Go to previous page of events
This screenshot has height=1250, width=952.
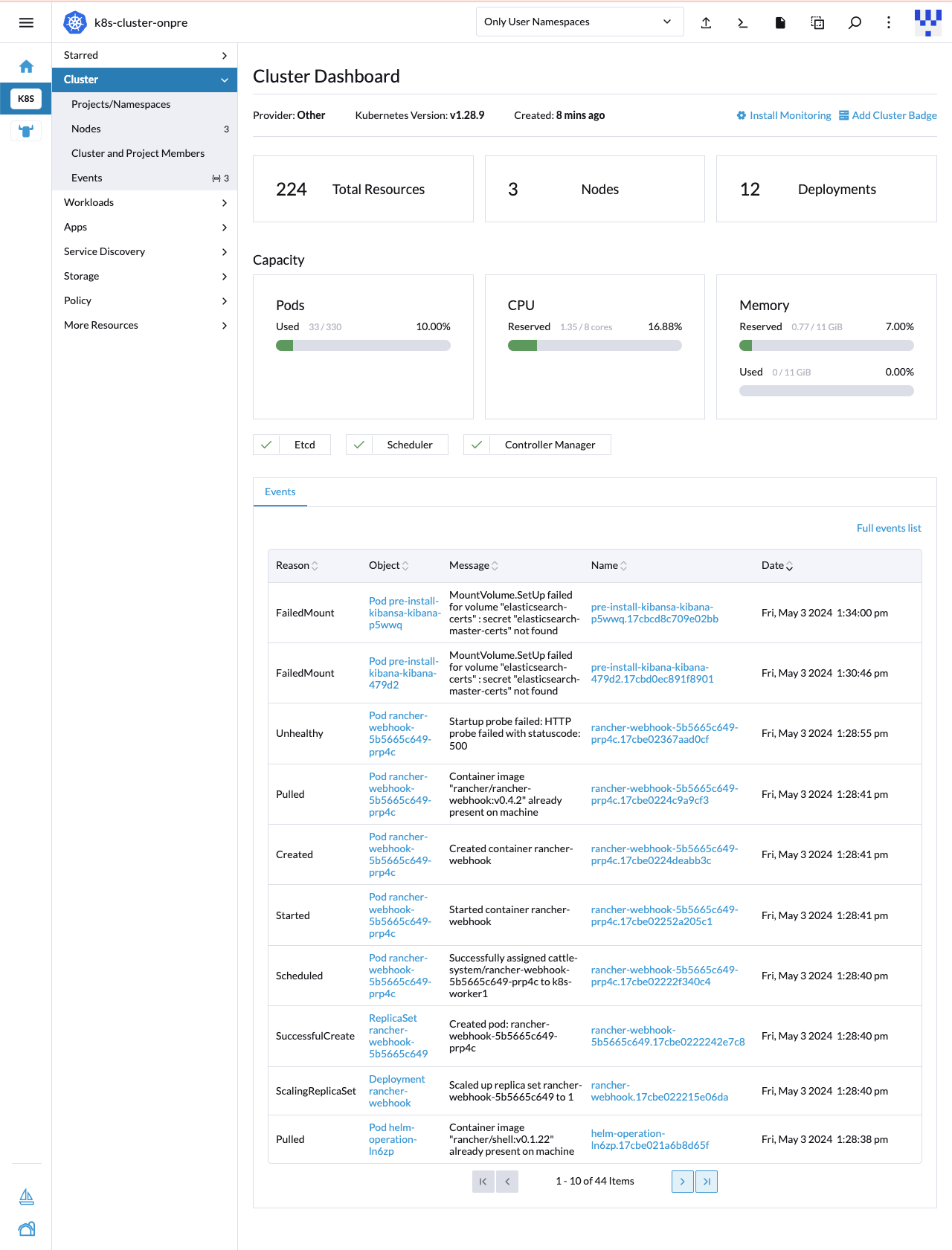(x=507, y=1181)
